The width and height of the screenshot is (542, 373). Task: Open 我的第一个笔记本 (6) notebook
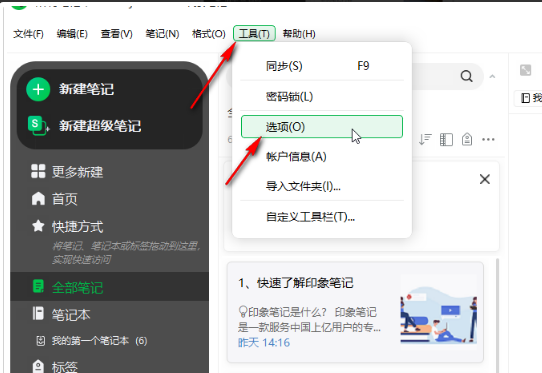(x=99, y=341)
